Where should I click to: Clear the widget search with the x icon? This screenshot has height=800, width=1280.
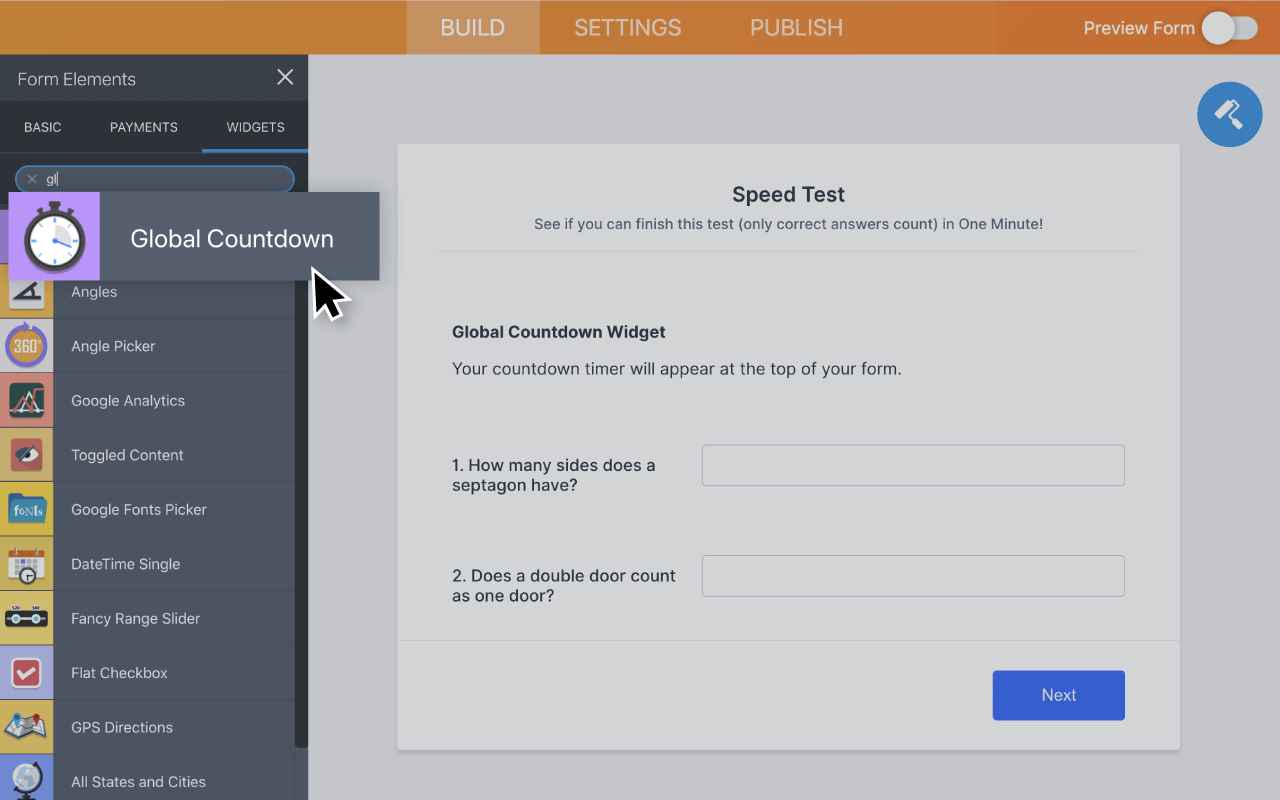pos(32,179)
